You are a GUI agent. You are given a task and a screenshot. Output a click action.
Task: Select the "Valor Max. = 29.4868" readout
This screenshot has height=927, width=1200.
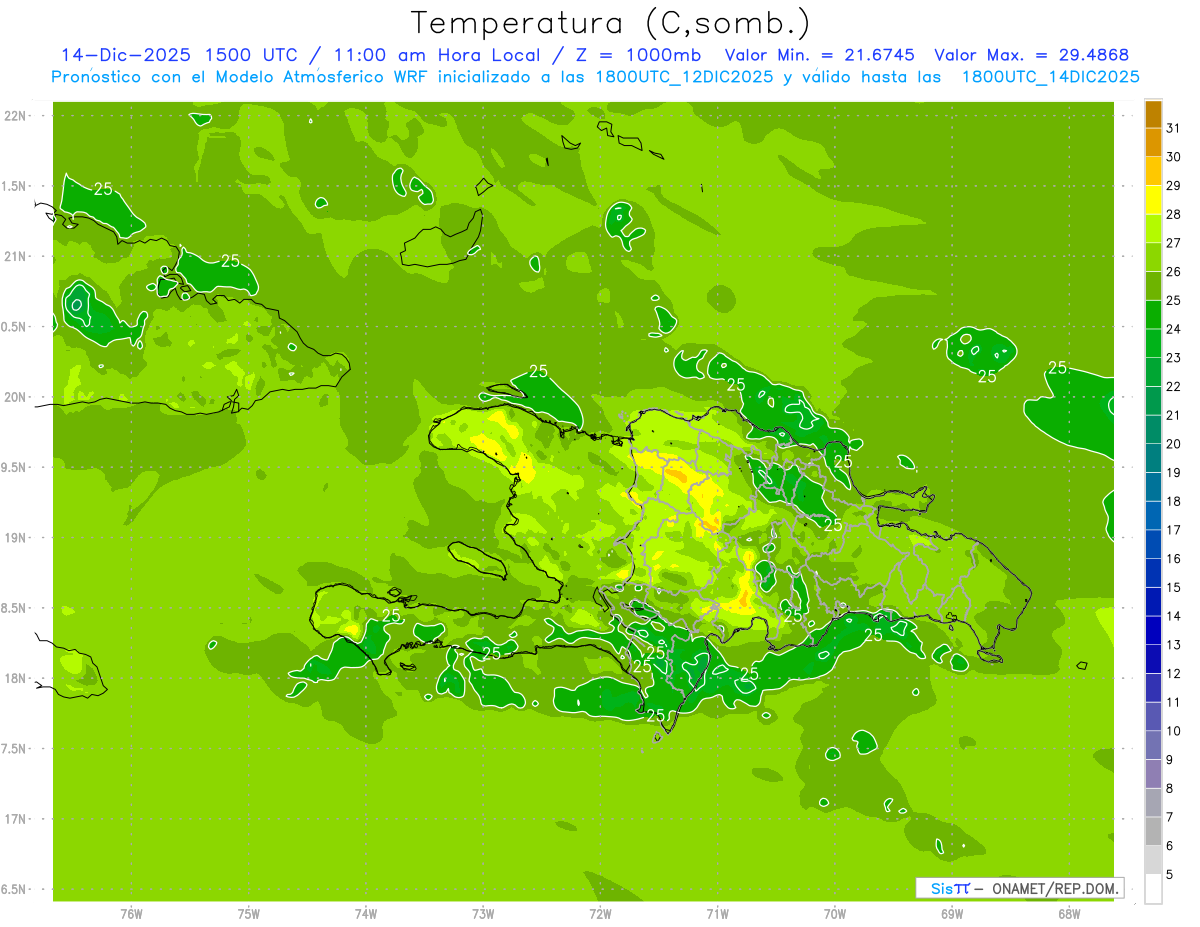click(x=1031, y=55)
